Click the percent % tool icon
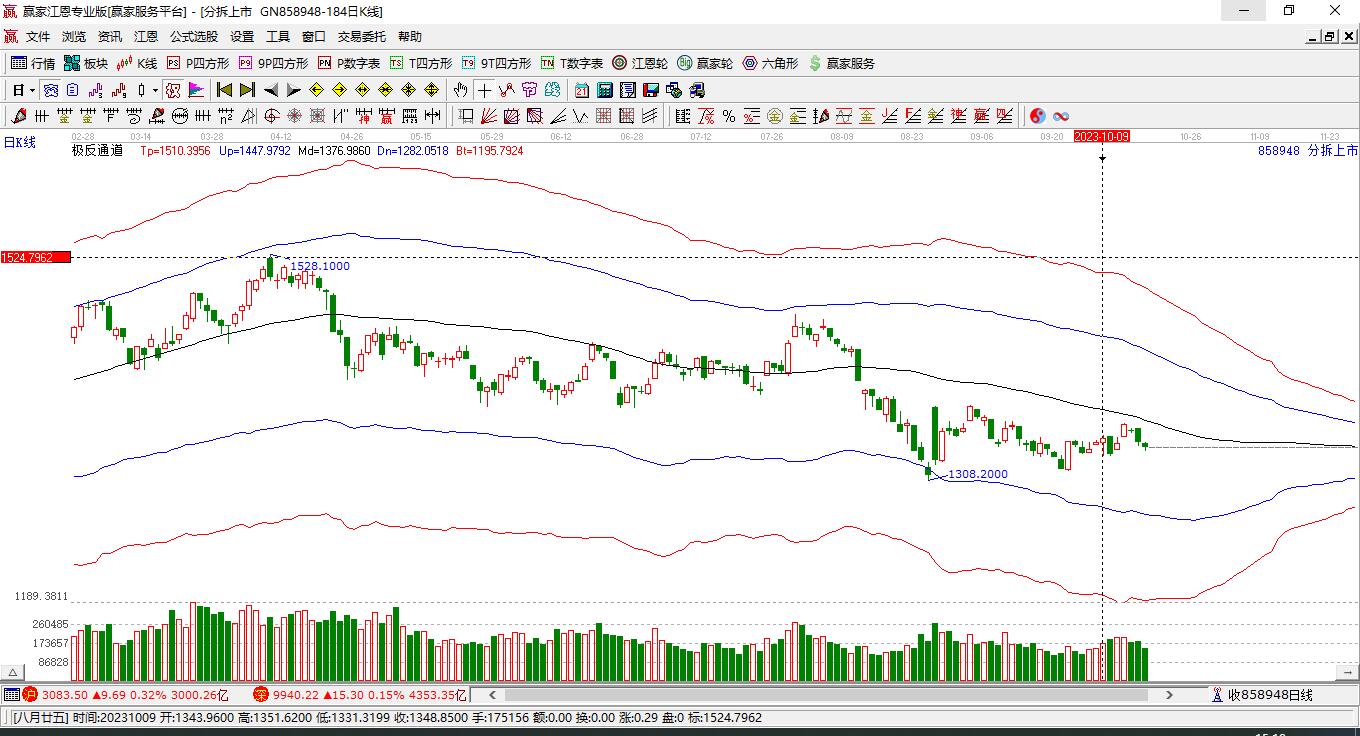 pos(729,116)
